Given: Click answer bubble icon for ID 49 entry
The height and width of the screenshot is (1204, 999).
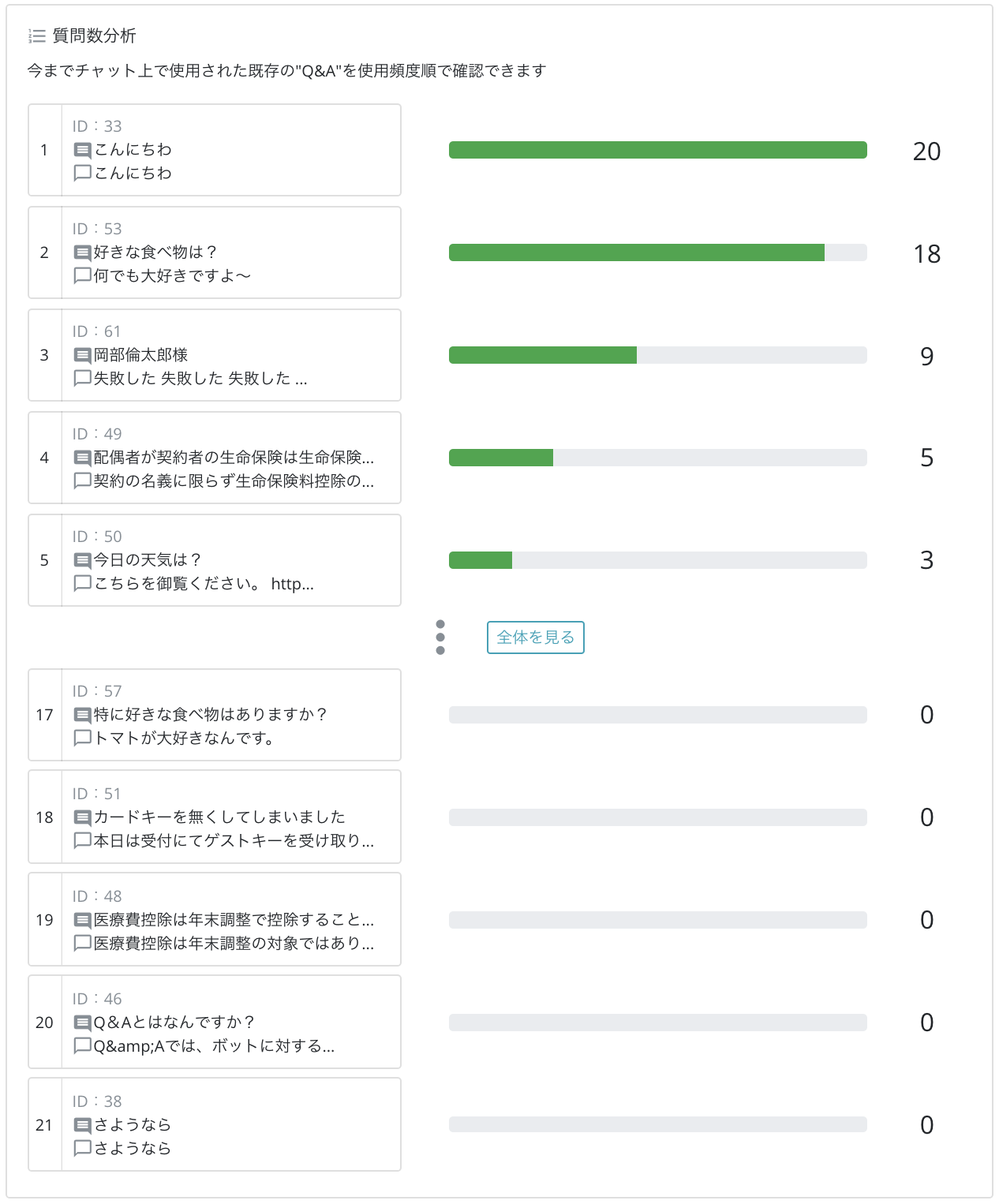Looking at the screenshot, I should pos(82,480).
